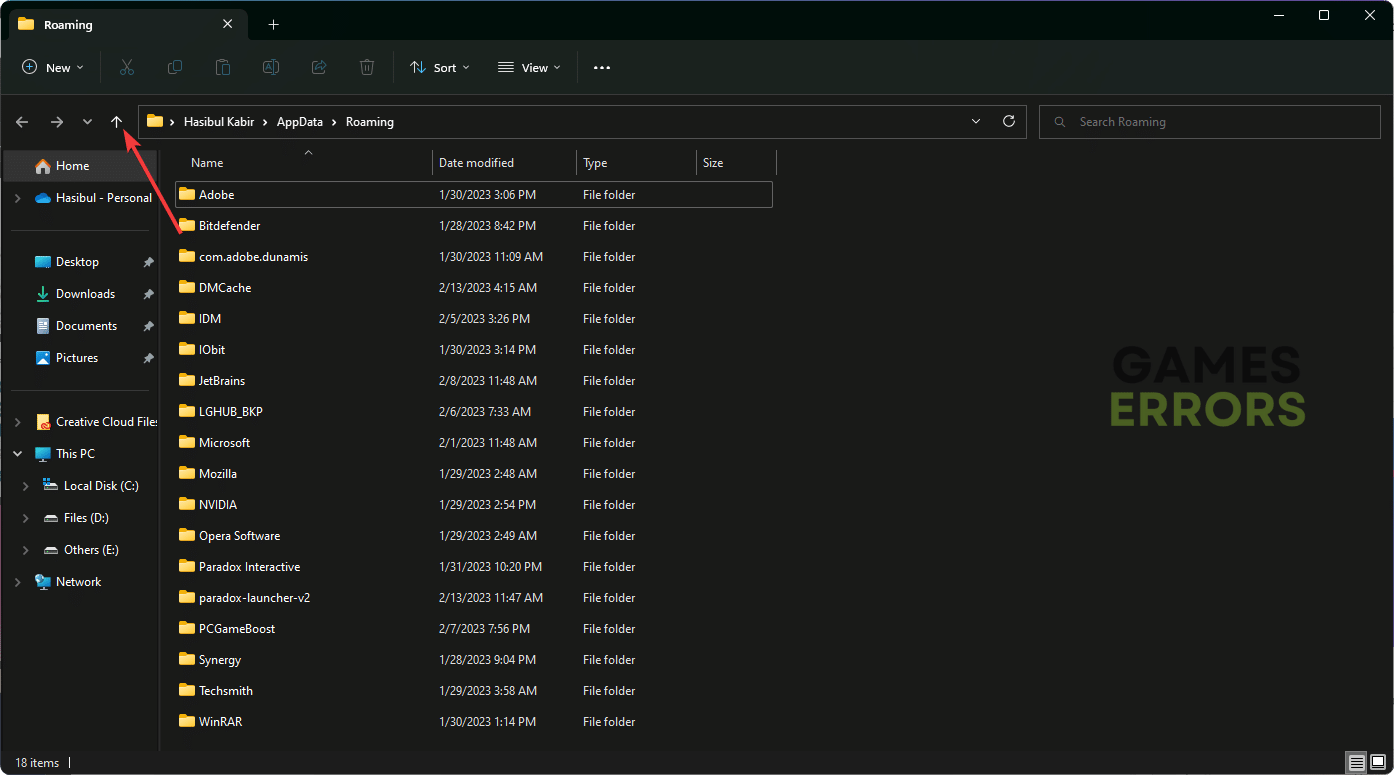Screen dimensions: 1394x775
Task: Click the Share icon in toolbar
Action: pyautogui.click(x=319, y=68)
